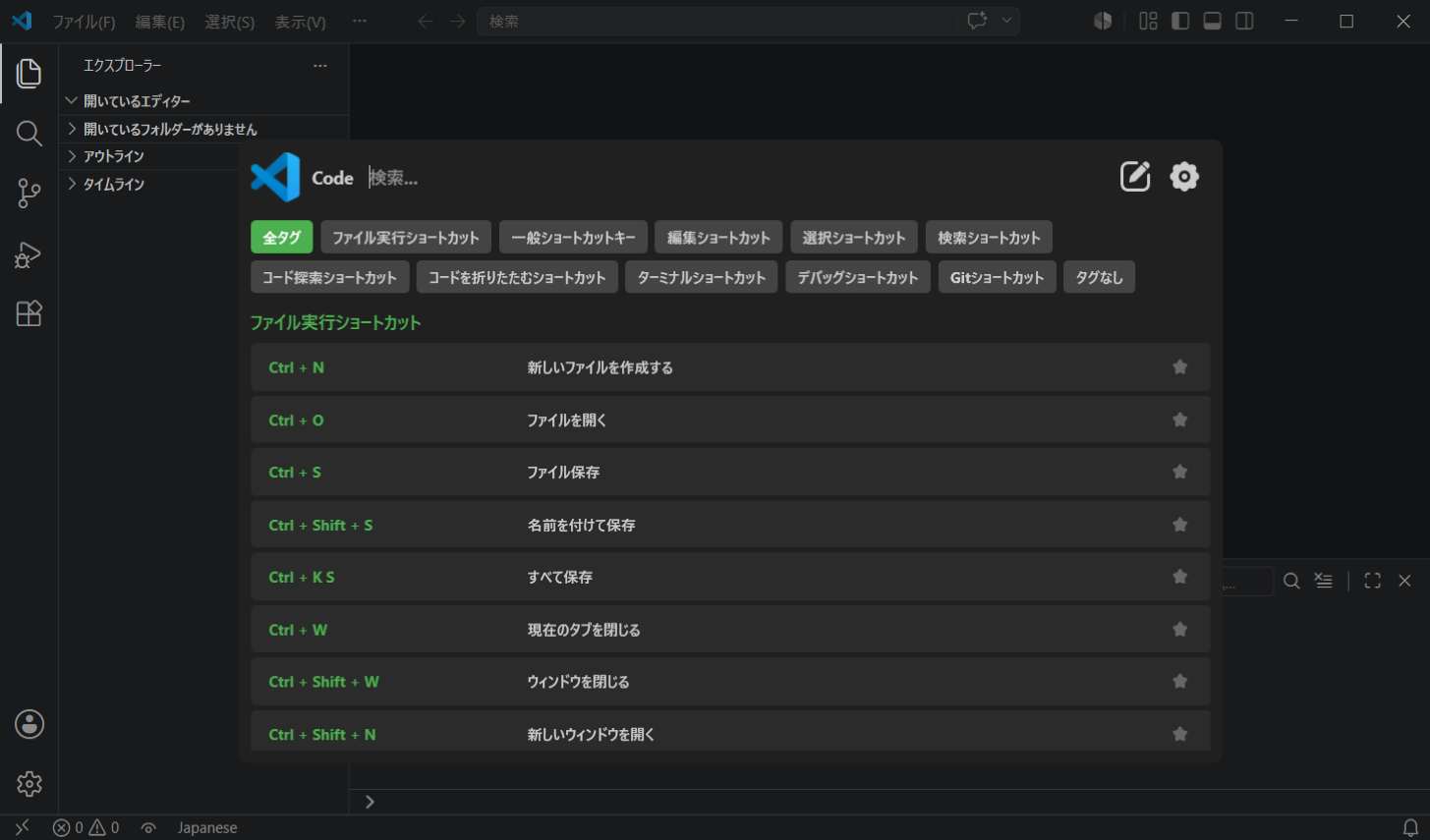
Task: Open the 表示(V) menu
Action: [x=301, y=22]
